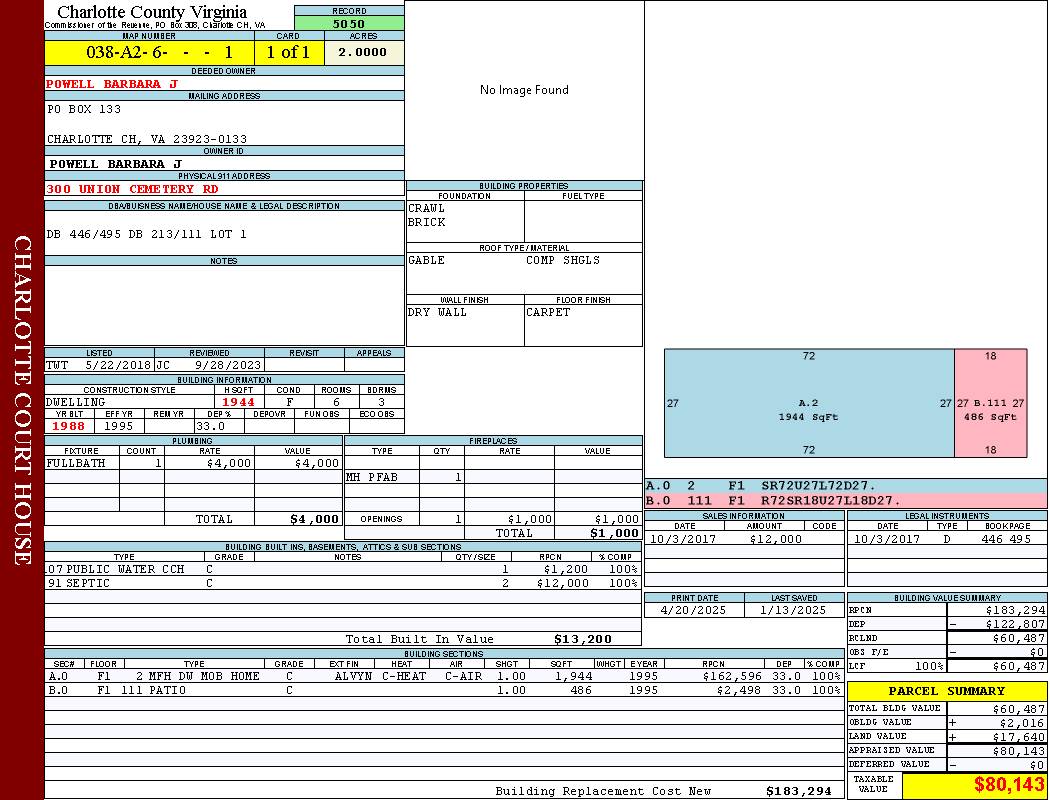Image resolution: width=1050 pixels, height=800 pixels.
Task: Click the 'No Image Found' photo placeholder
Action: pyautogui.click(x=524, y=90)
